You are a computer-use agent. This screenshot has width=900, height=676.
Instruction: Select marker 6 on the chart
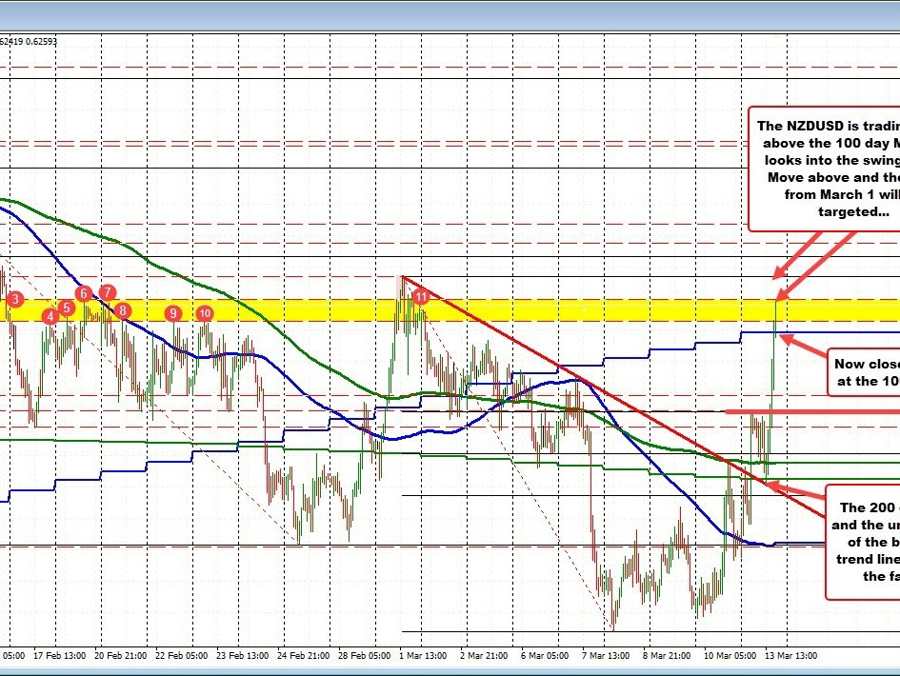click(x=83, y=294)
